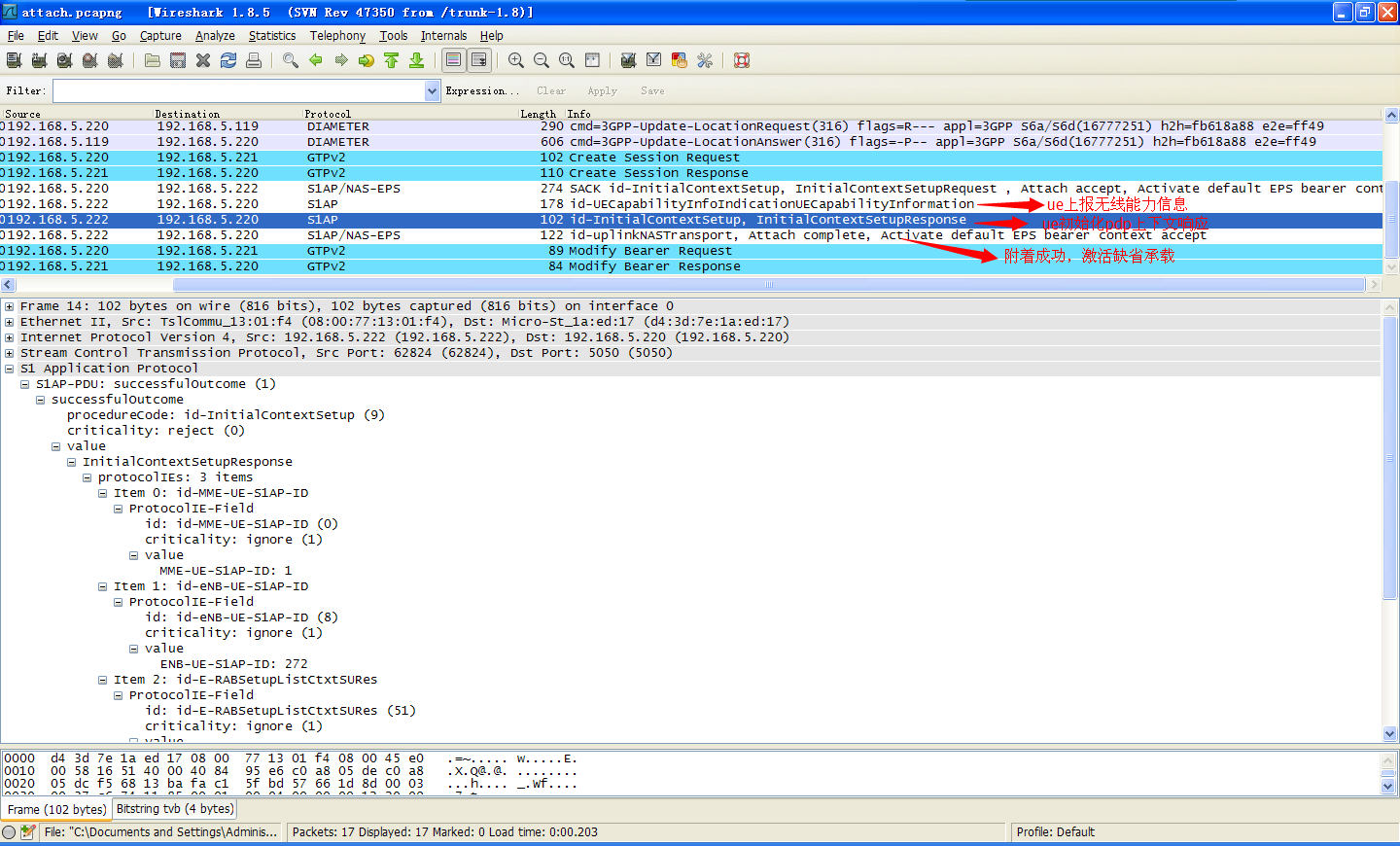The height and width of the screenshot is (846, 1400).
Task: Edit capture filters
Action: (629, 60)
